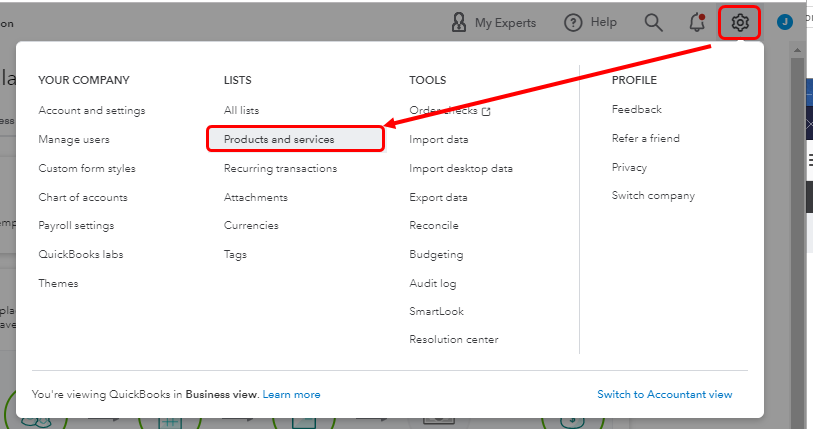Click the search magnifier icon

pyautogui.click(x=653, y=22)
